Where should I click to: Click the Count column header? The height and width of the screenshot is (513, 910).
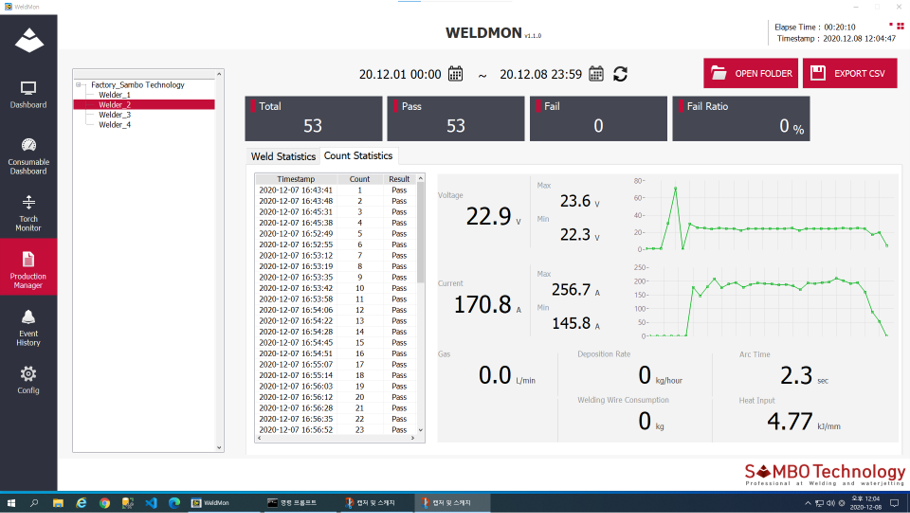(x=360, y=179)
